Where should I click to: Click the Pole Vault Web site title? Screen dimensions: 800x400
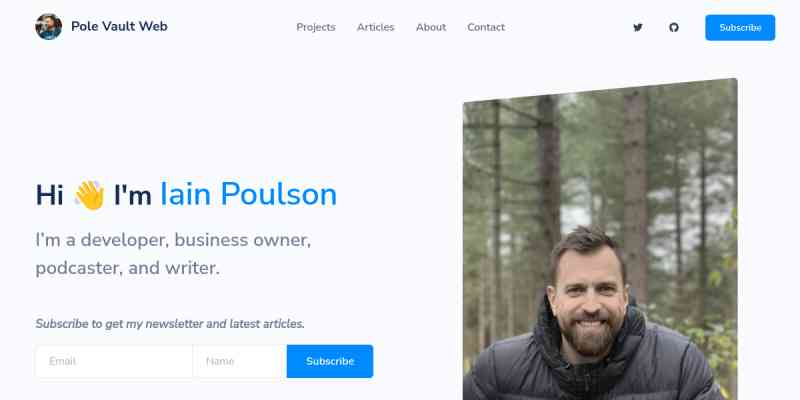click(119, 27)
